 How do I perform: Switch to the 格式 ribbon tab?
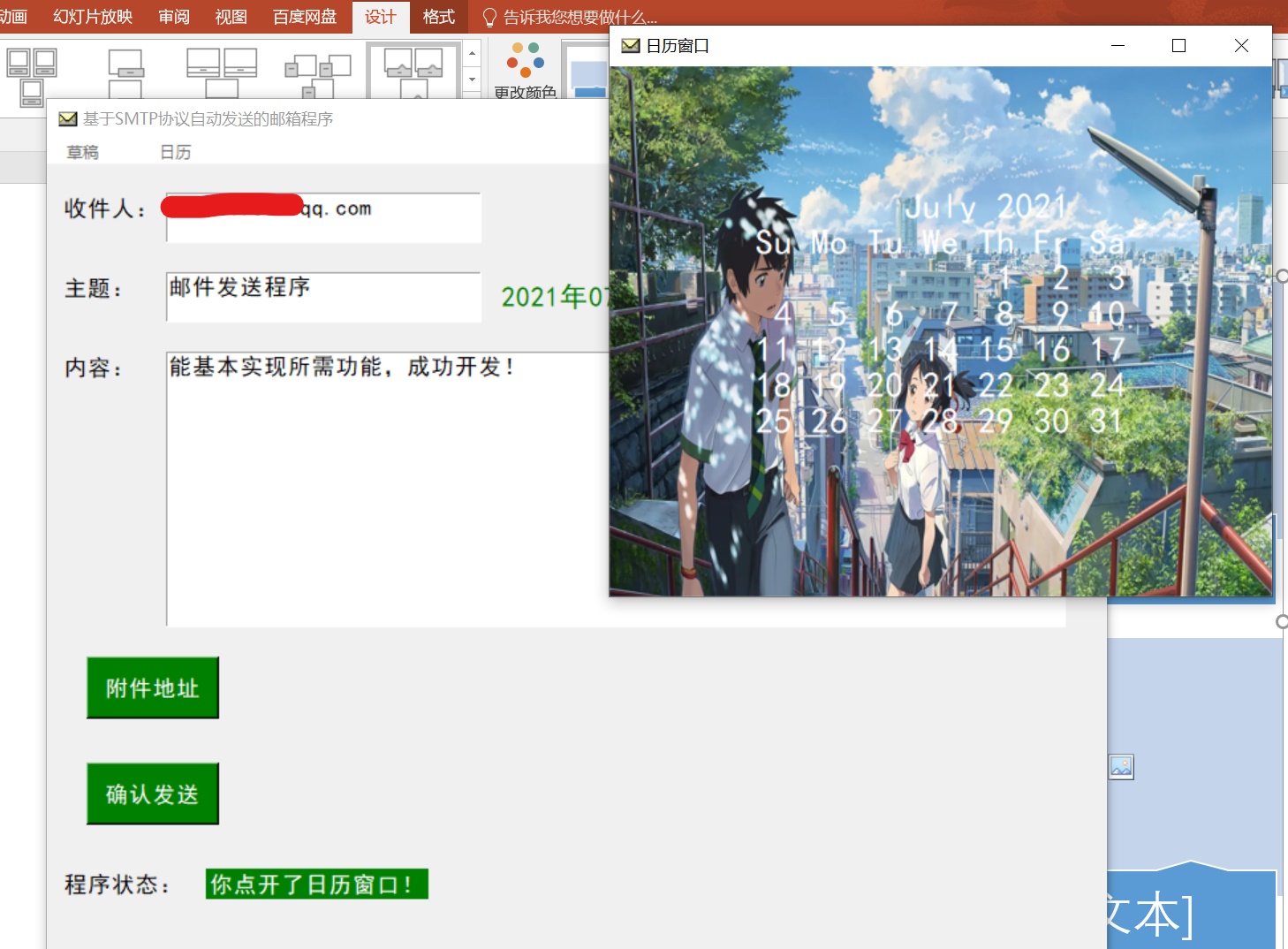(x=439, y=17)
